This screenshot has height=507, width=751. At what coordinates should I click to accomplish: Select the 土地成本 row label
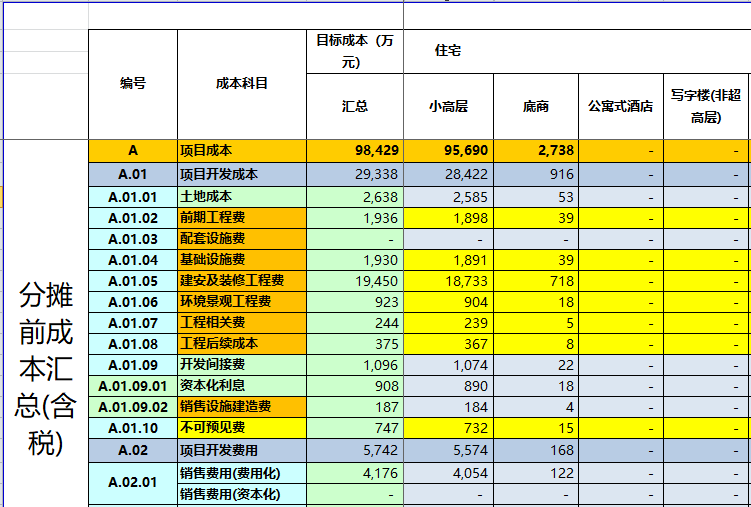coord(241,196)
